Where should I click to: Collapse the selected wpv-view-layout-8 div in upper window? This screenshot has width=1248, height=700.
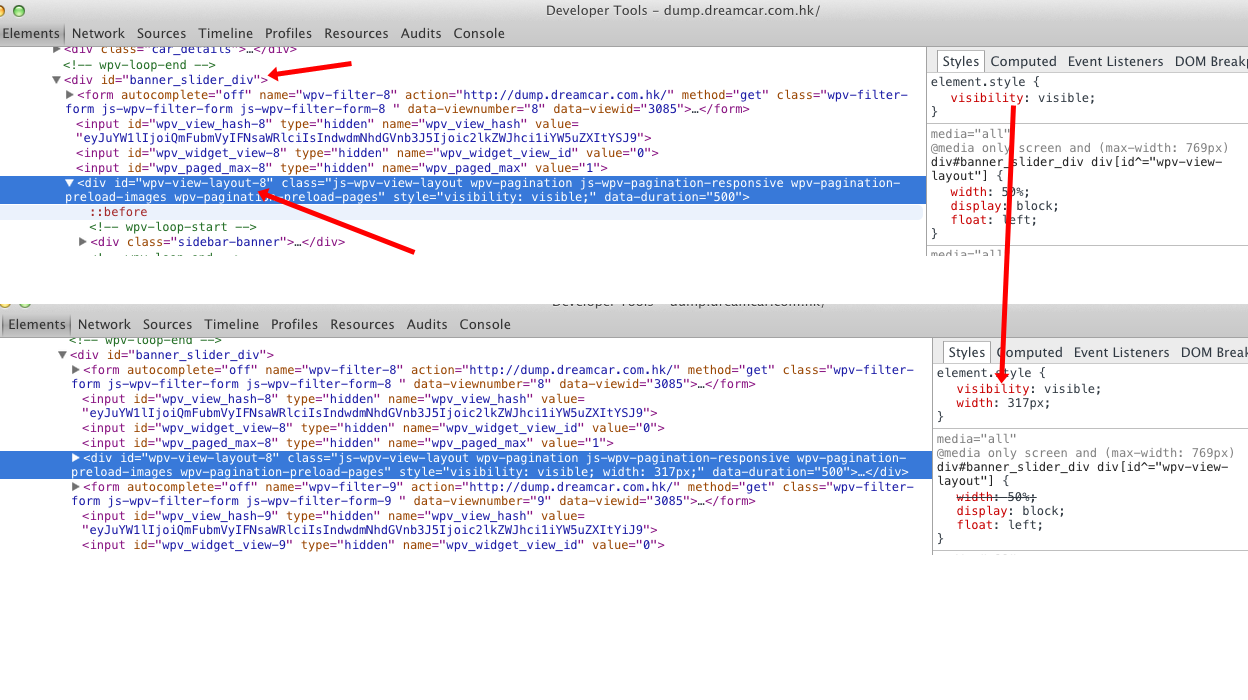coord(70,183)
